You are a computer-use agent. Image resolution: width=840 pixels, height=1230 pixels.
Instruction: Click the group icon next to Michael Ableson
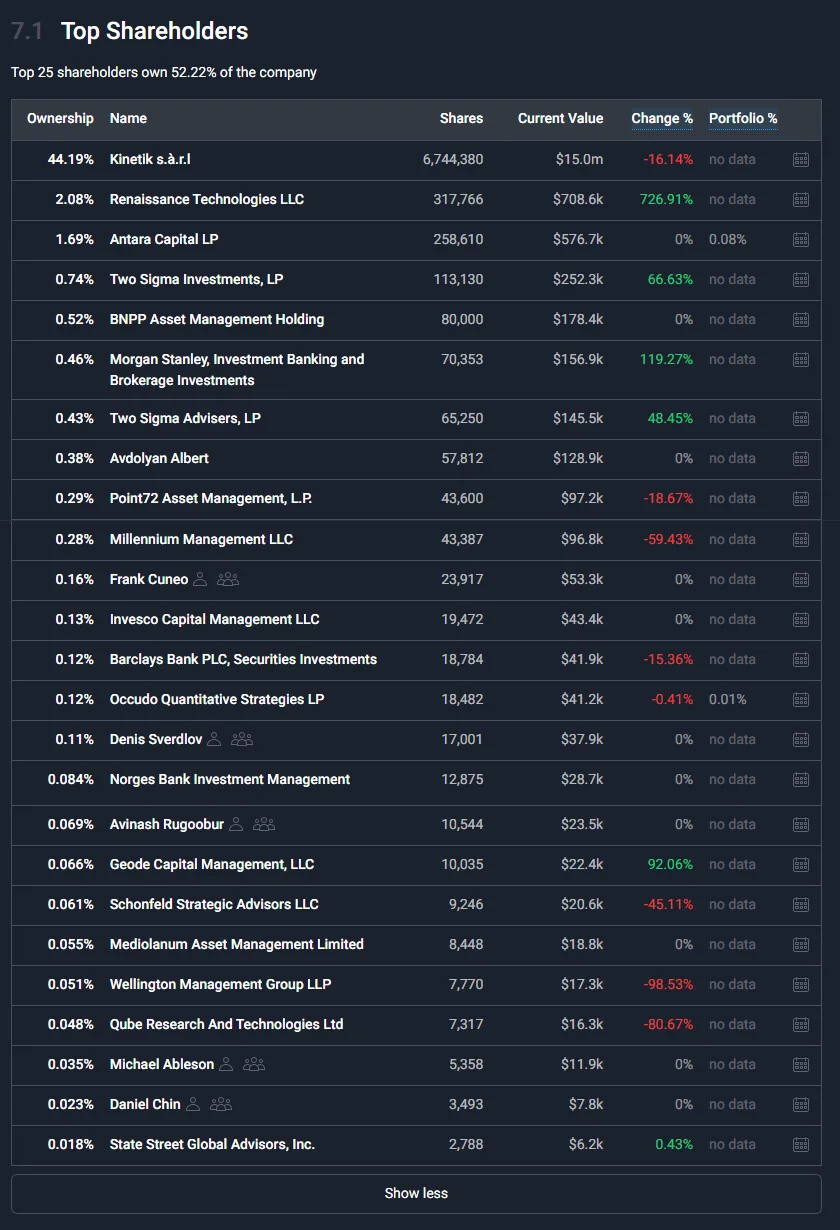click(254, 1064)
